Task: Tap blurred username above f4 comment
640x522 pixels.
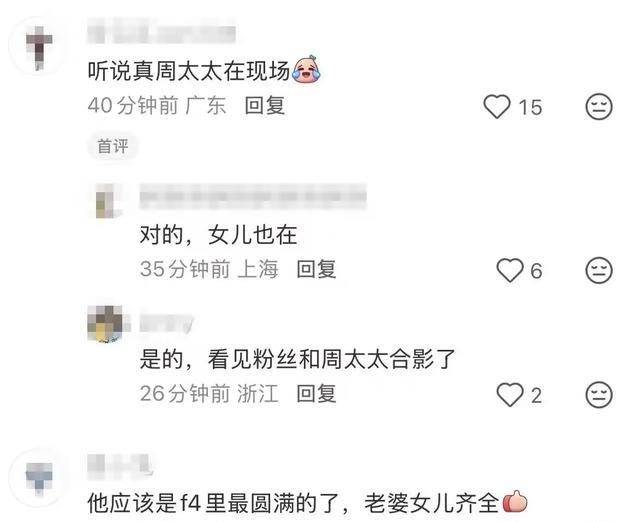Action: [119, 466]
